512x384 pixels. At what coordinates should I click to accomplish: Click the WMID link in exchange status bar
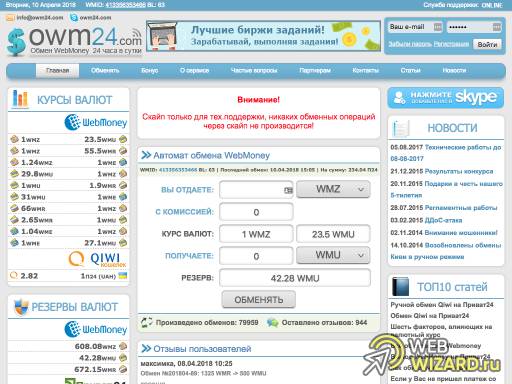click(x=178, y=170)
